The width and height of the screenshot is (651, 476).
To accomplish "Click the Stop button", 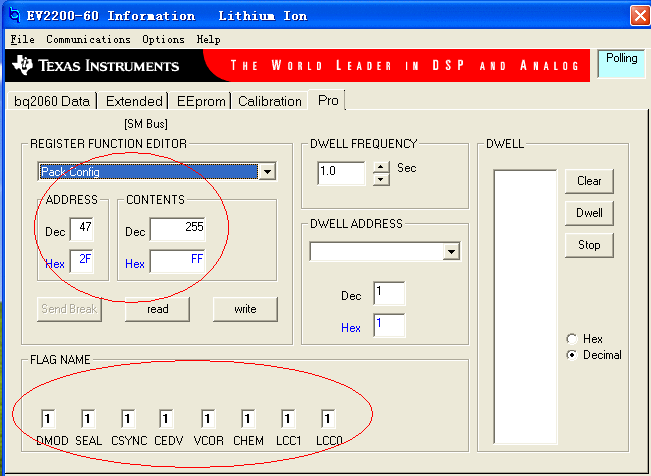I will (x=589, y=245).
